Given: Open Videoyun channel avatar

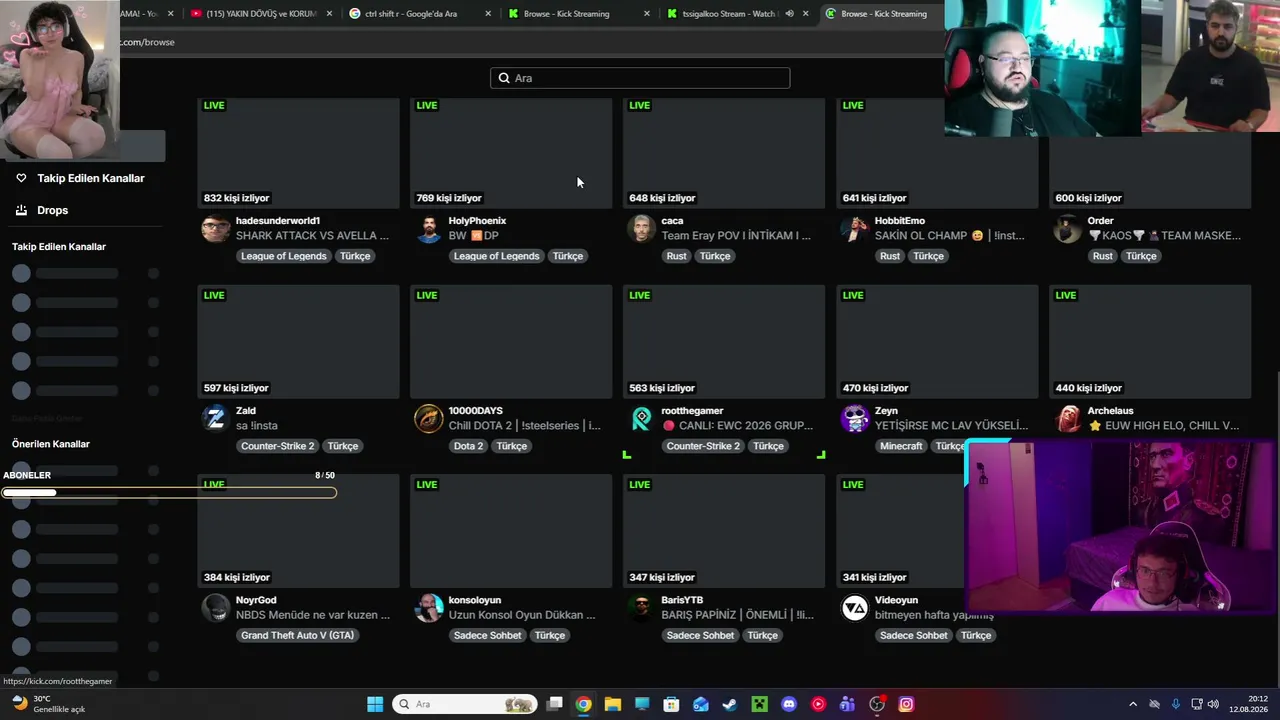Looking at the screenshot, I should [854, 608].
